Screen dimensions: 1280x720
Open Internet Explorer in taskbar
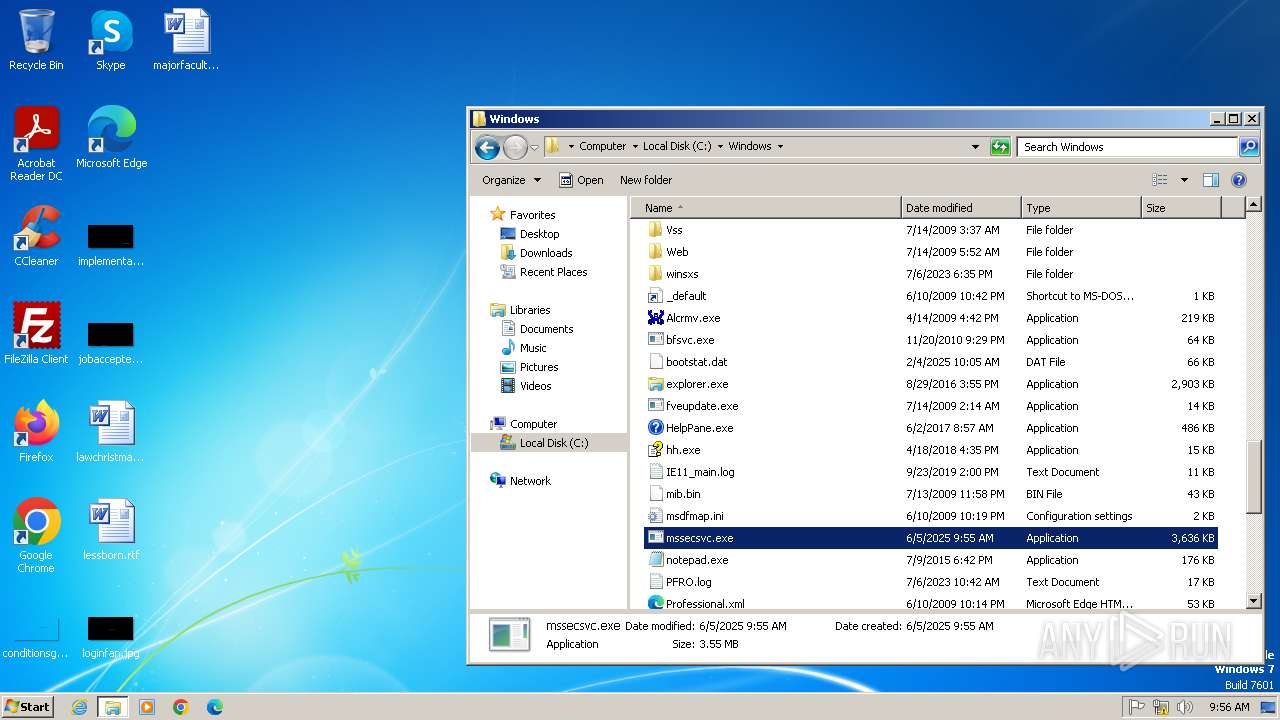coord(79,707)
